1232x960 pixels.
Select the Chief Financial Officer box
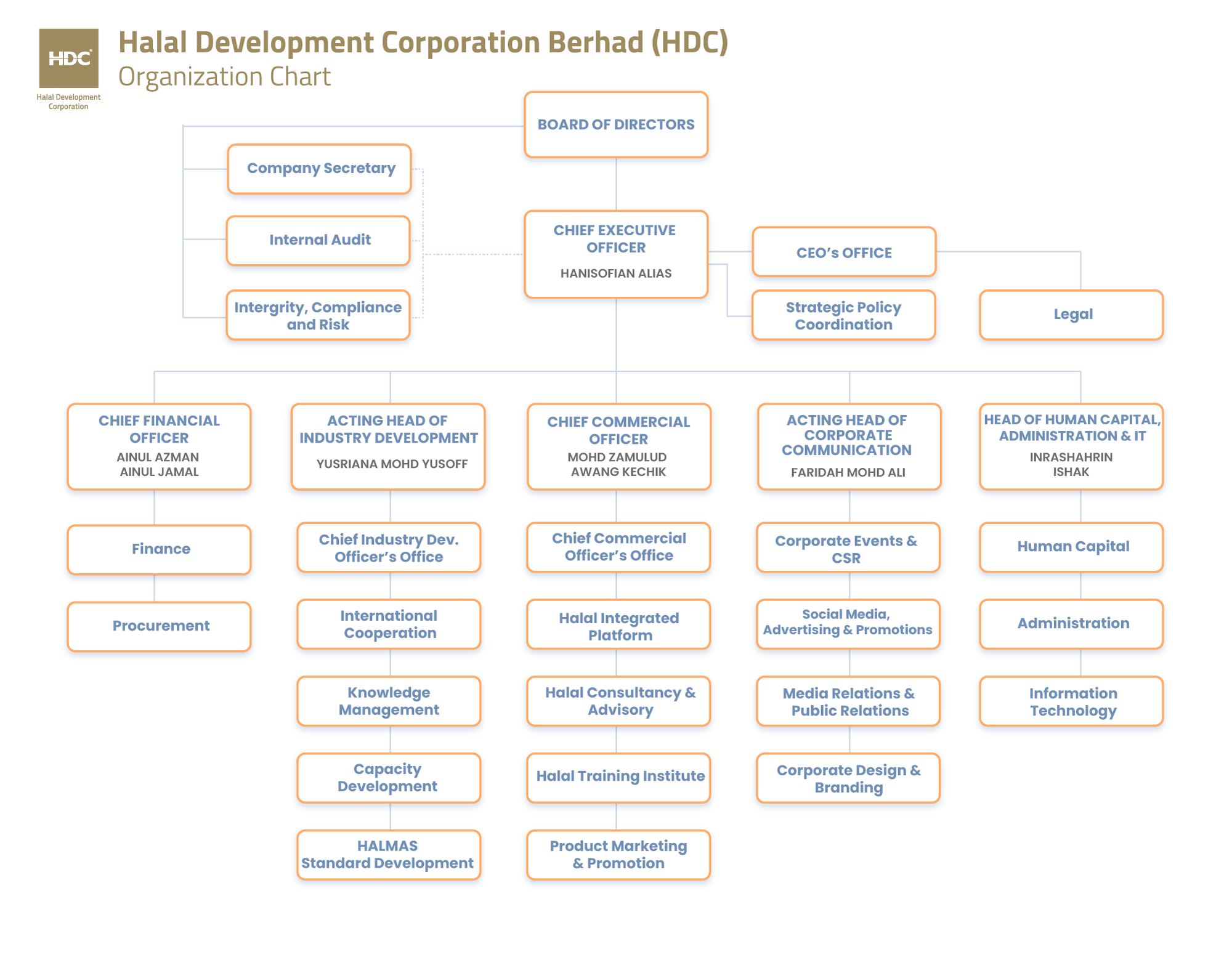pos(160,447)
